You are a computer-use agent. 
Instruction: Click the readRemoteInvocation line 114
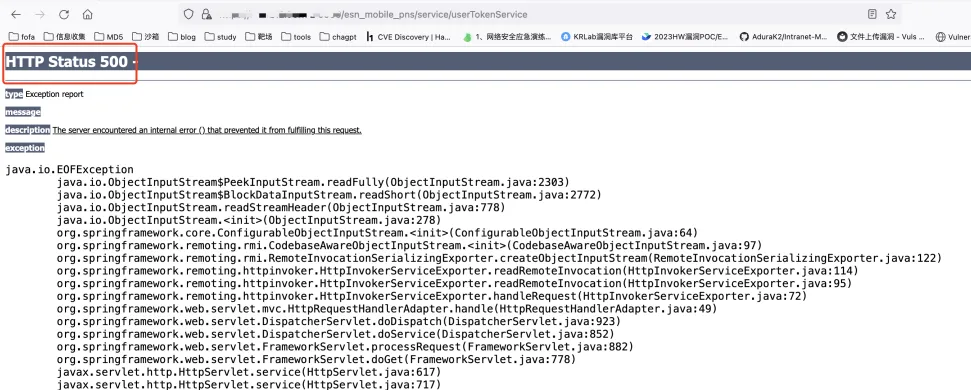coord(458,271)
